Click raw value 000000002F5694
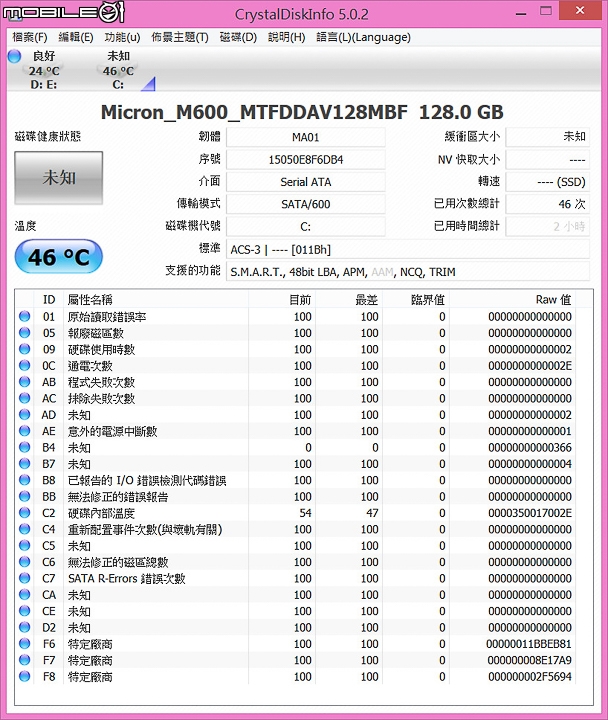The height and width of the screenshot is (720, 608). (530, 677)
